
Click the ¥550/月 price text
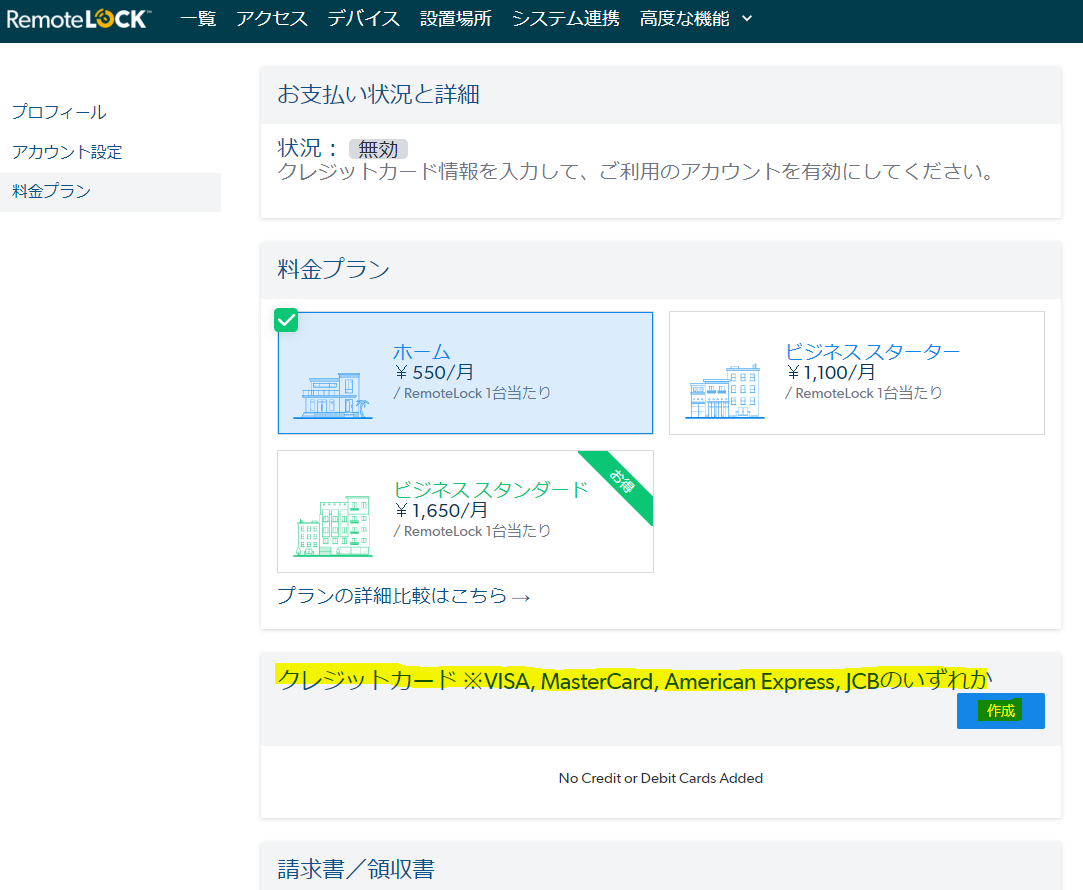point(434,373)
